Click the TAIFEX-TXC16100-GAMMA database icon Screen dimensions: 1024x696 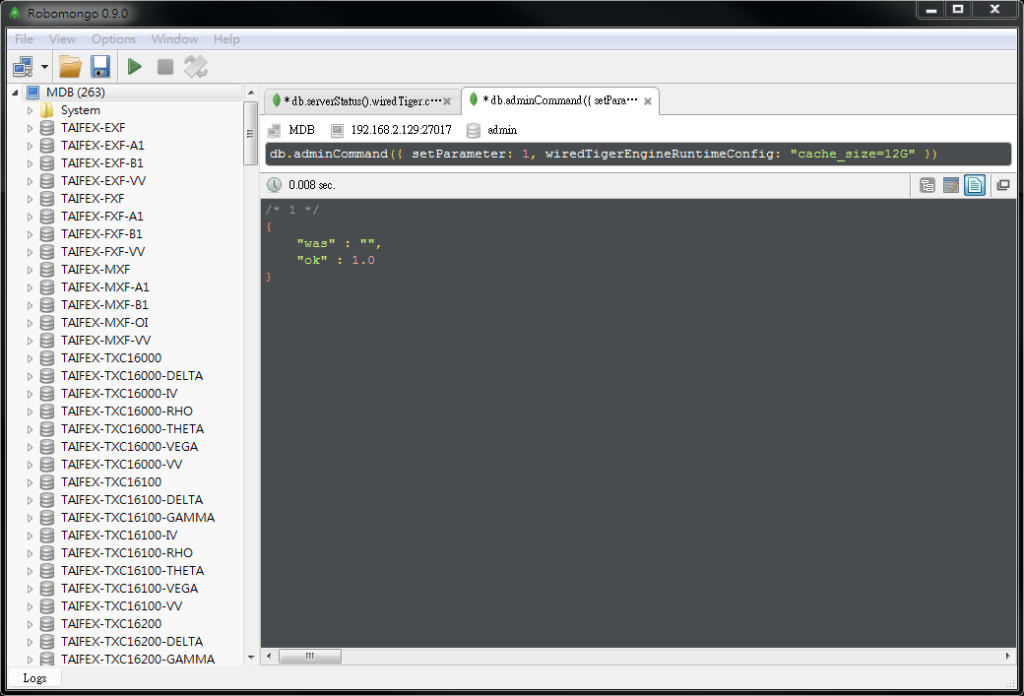[47, 517]
